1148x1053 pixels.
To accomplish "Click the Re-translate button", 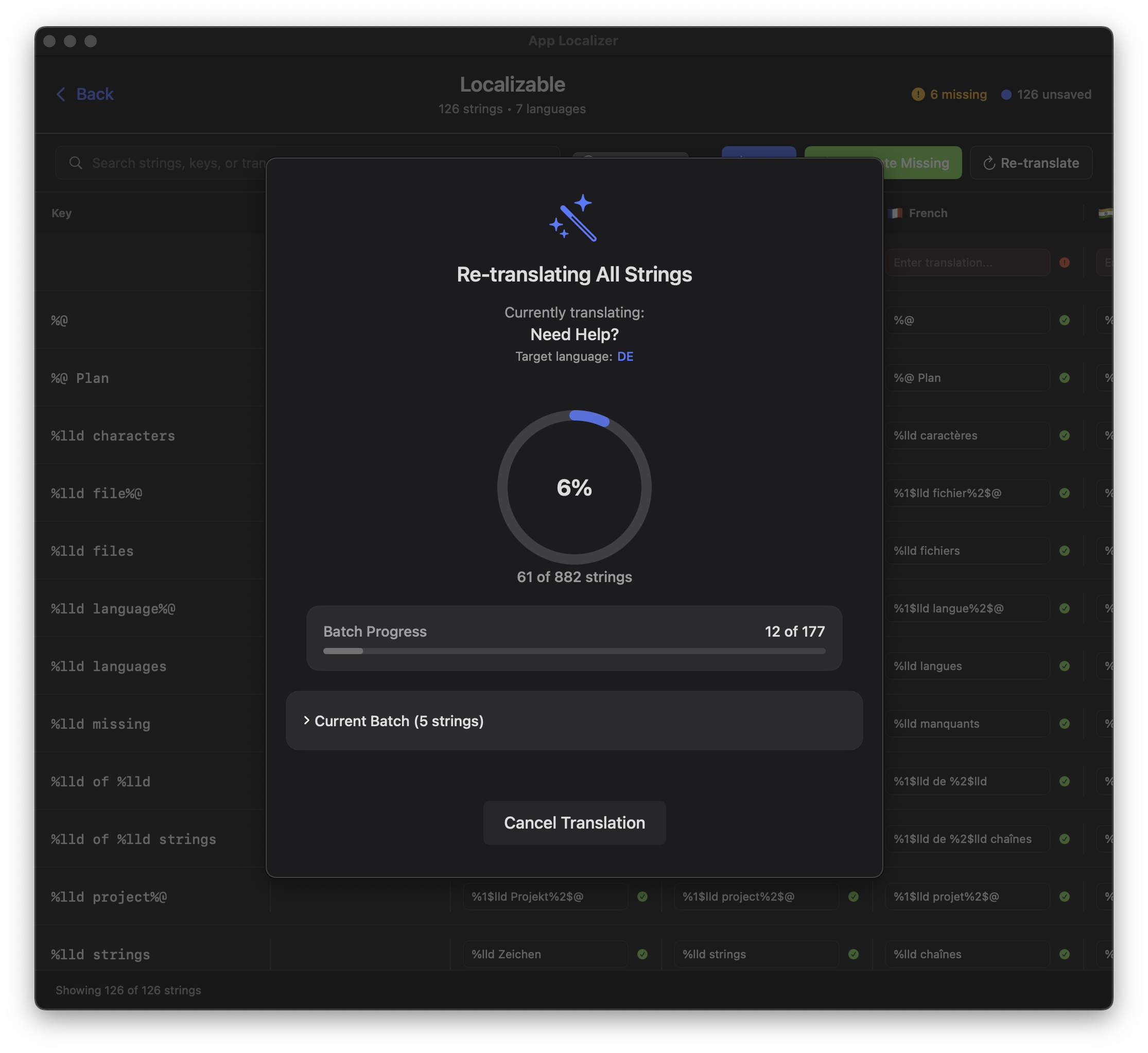I will click(x=1031, y=163).
